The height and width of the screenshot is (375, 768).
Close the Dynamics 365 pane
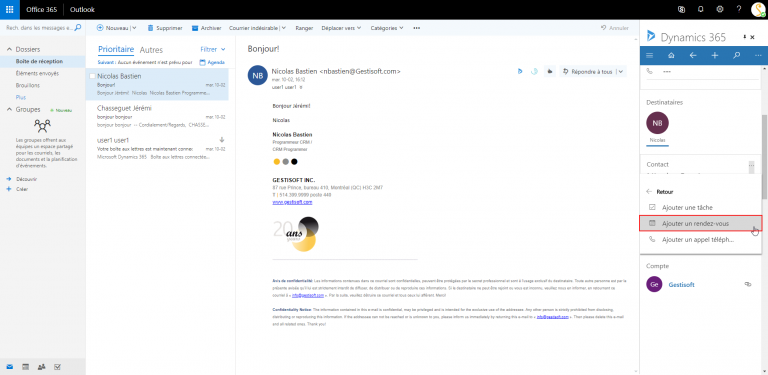click(x=752, y=37)
